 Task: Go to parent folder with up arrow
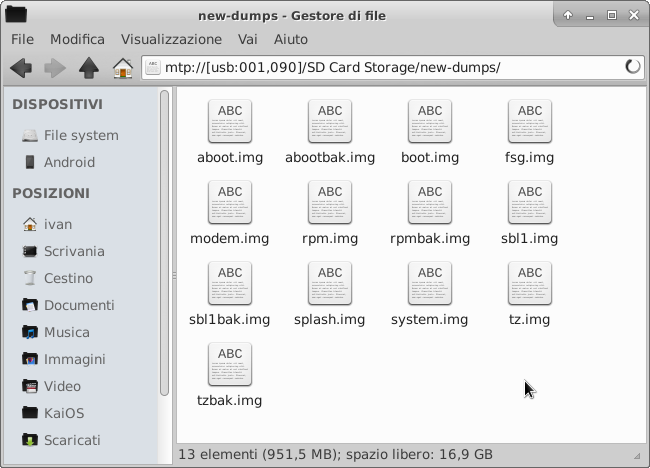pyautogui.click(x=89, y=68)
